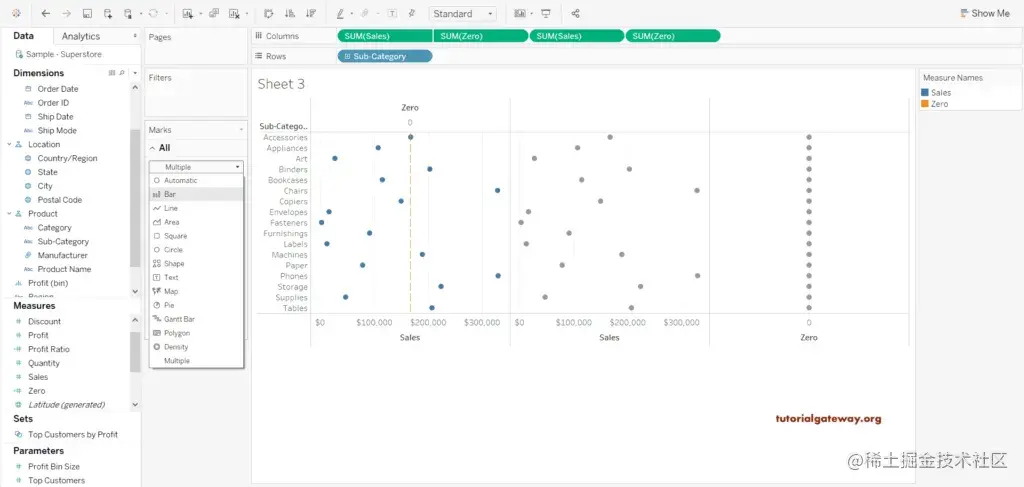Click the Sub-Category pill on Rows
The image size is (1024, 487).
coord(385,56)
